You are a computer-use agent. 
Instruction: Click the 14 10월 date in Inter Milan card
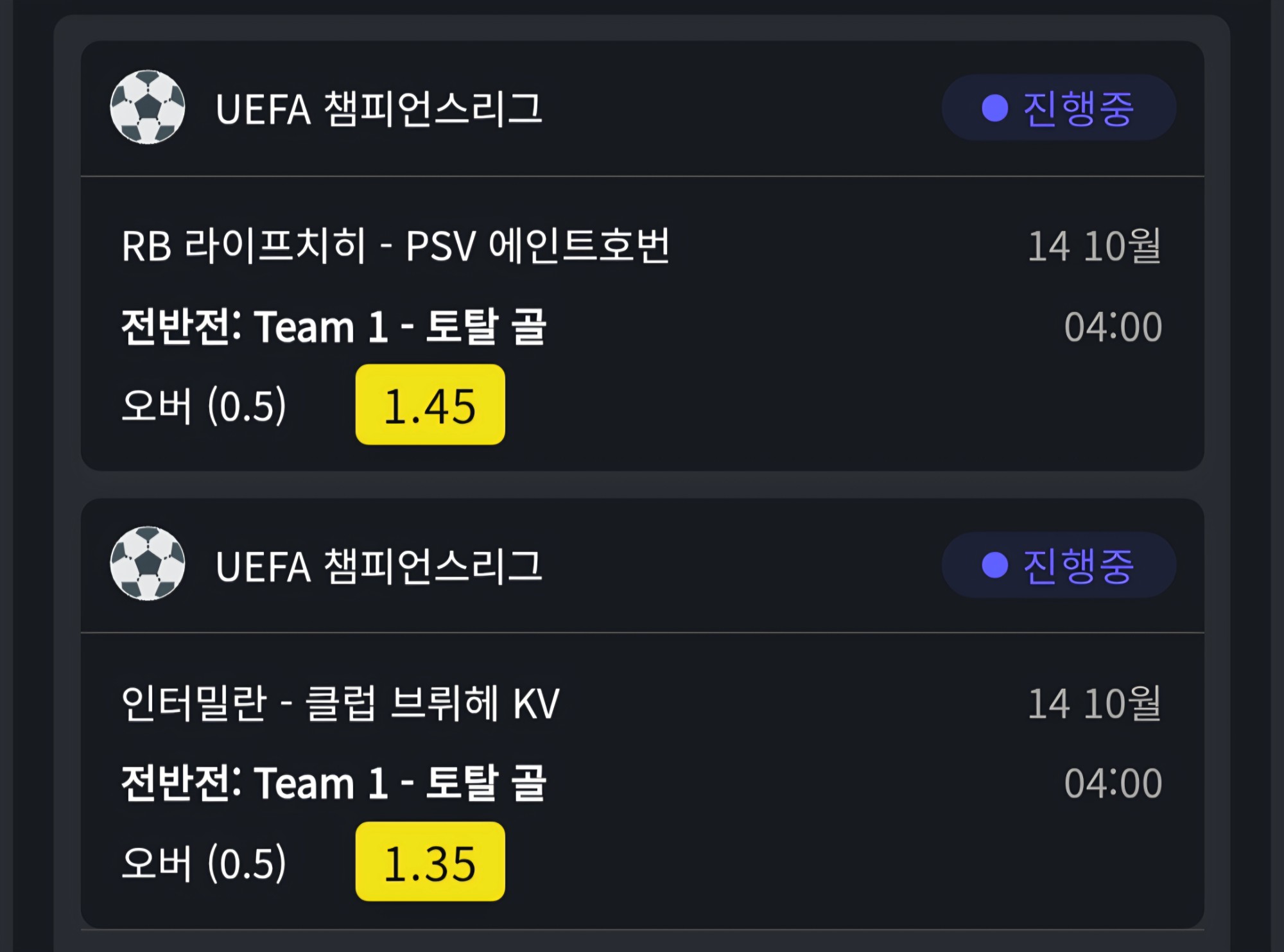tap(1095, 703)
